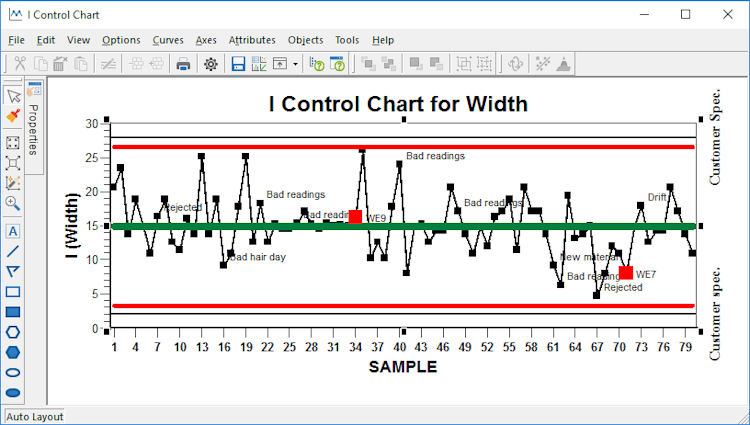Select the arrow pointer tool

pos(13,96)
